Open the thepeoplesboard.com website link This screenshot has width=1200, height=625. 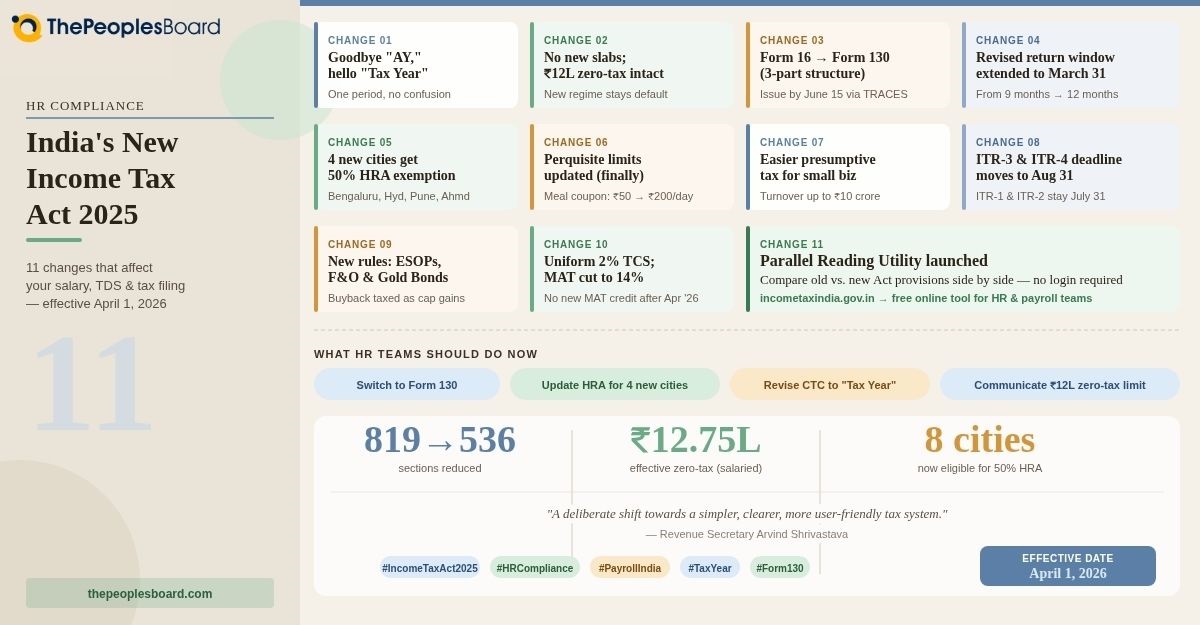click(150, 593)
